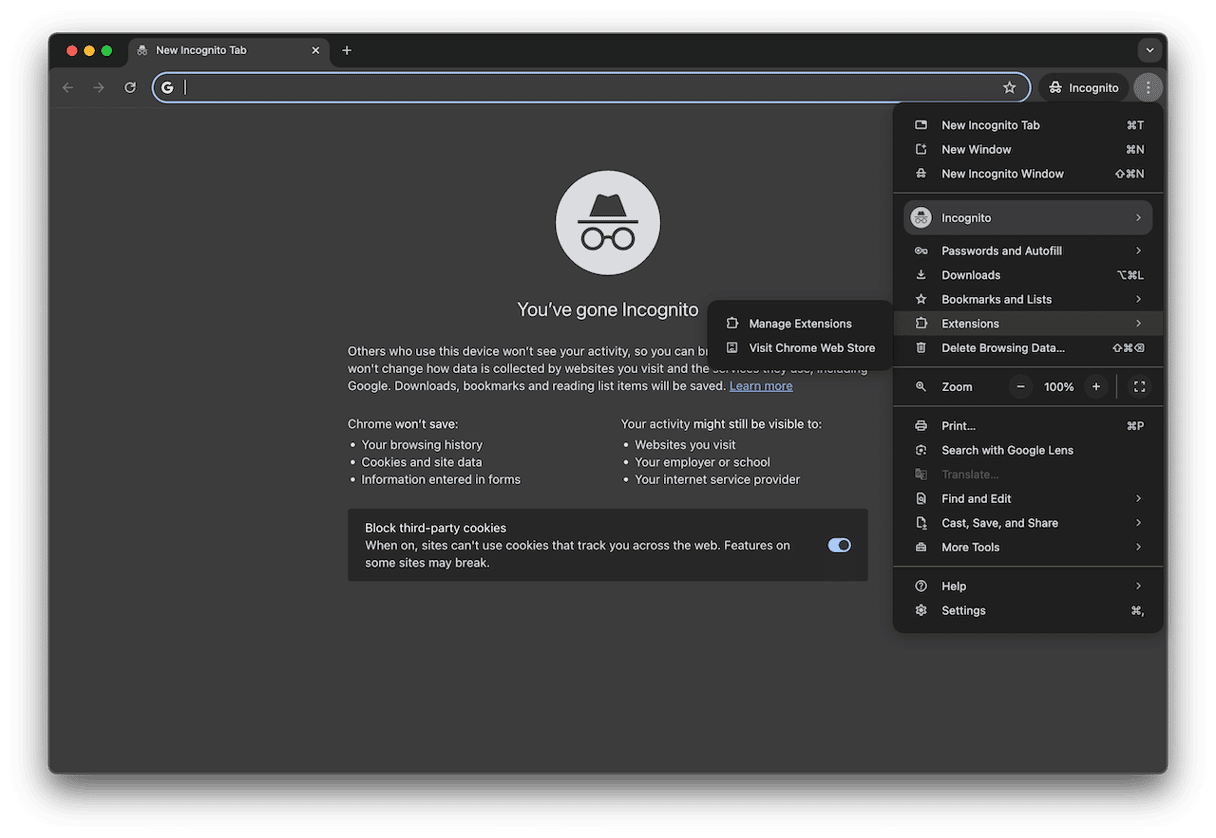The height and width of the screenshot is (838, 1216).
Task: Enter fullscreen using the zoom row icon
Action: click(x=1139, y=387)
